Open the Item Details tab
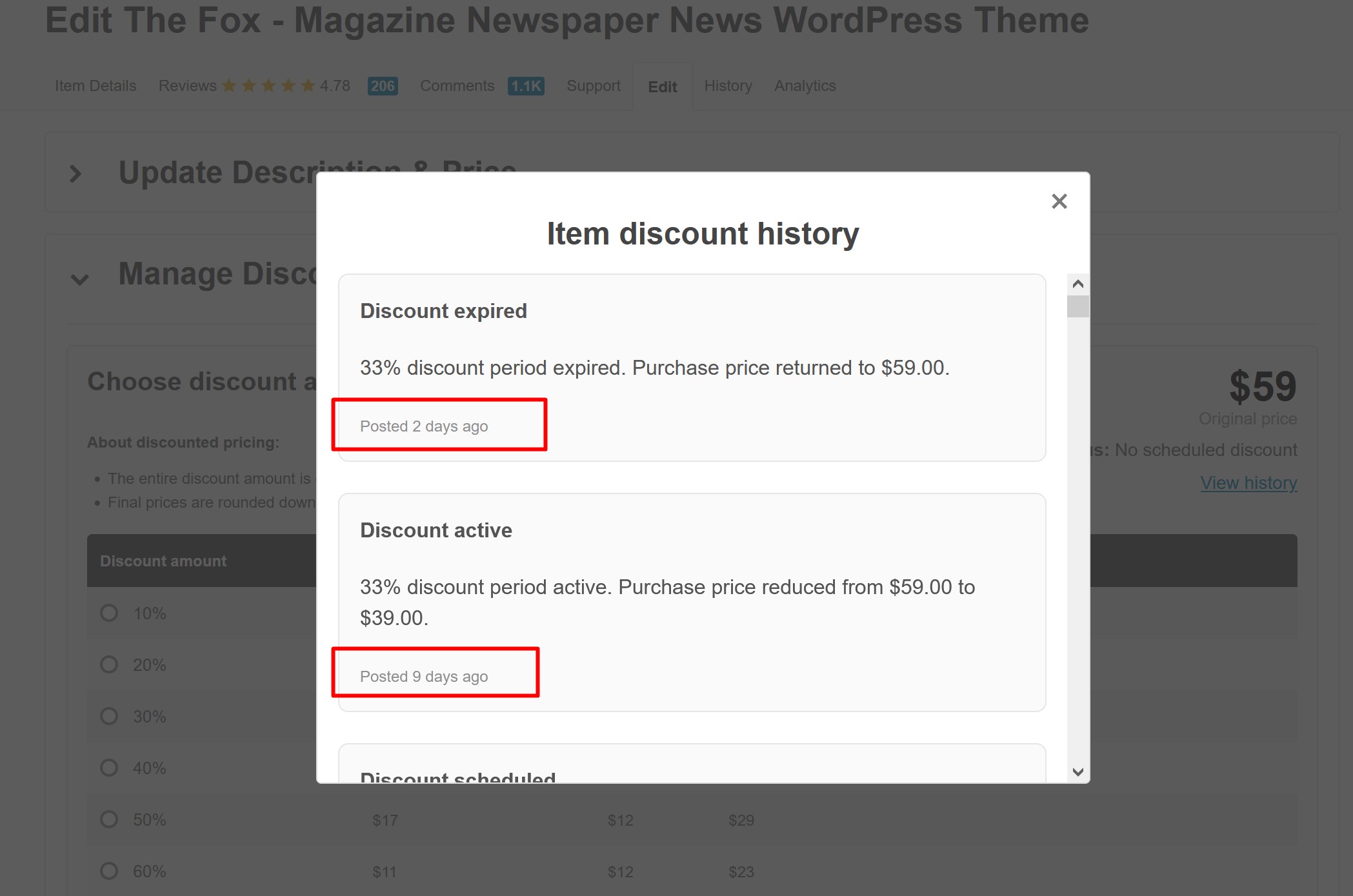This screenshot has height=896, width=1353. point(95,86)
